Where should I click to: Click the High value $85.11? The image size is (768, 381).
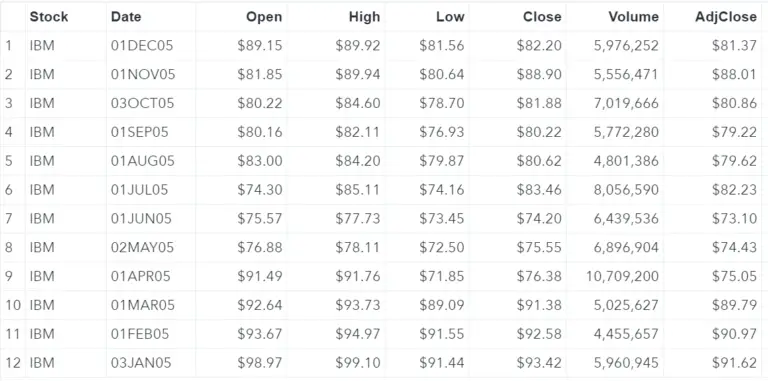358,190
